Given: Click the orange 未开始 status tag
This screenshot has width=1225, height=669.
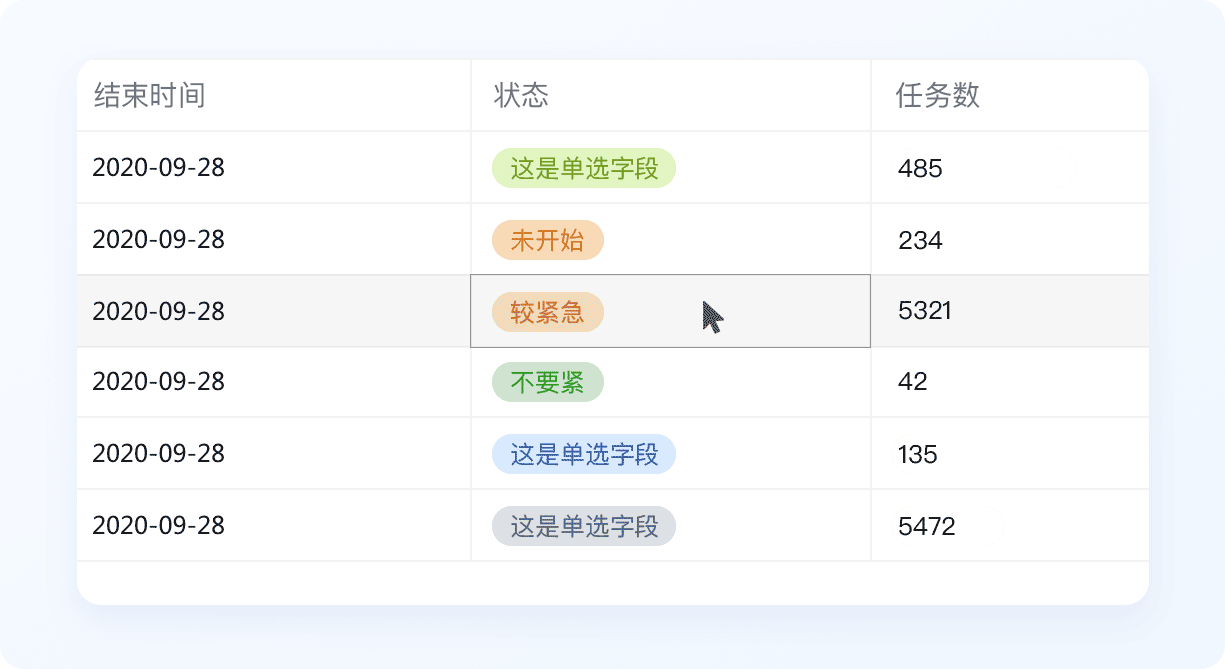Looking at the screenshot, I should 547,240.
